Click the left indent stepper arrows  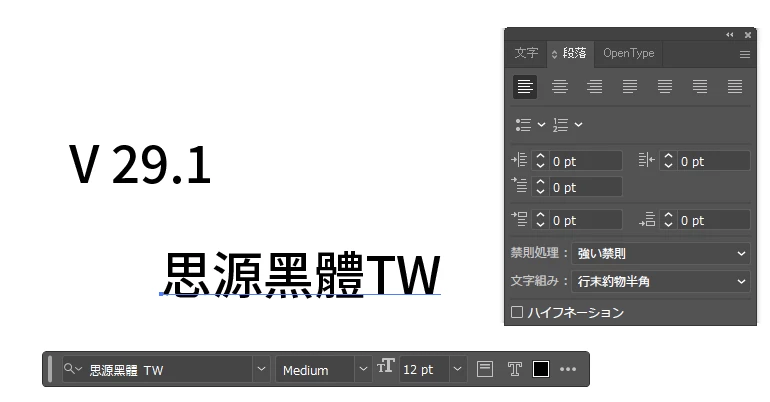[540, 161]
